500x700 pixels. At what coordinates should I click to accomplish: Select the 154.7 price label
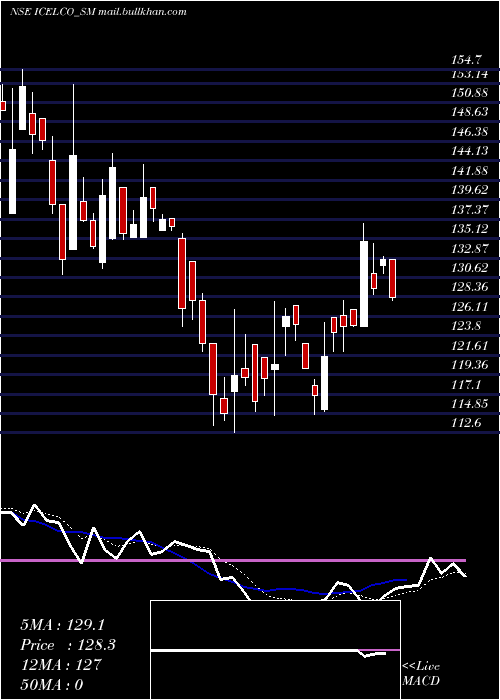(x=467, y=59)
